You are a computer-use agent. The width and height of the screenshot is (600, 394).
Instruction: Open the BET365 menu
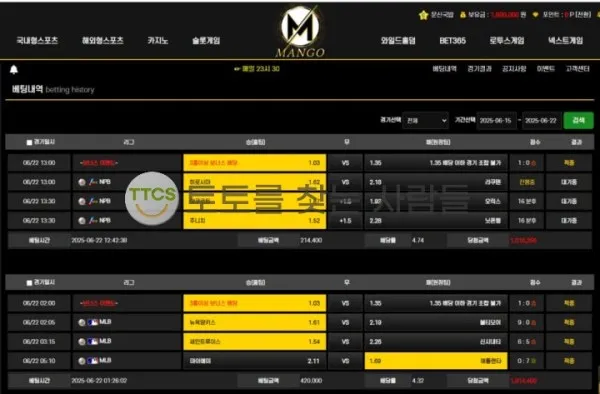(x=452, y=40)
